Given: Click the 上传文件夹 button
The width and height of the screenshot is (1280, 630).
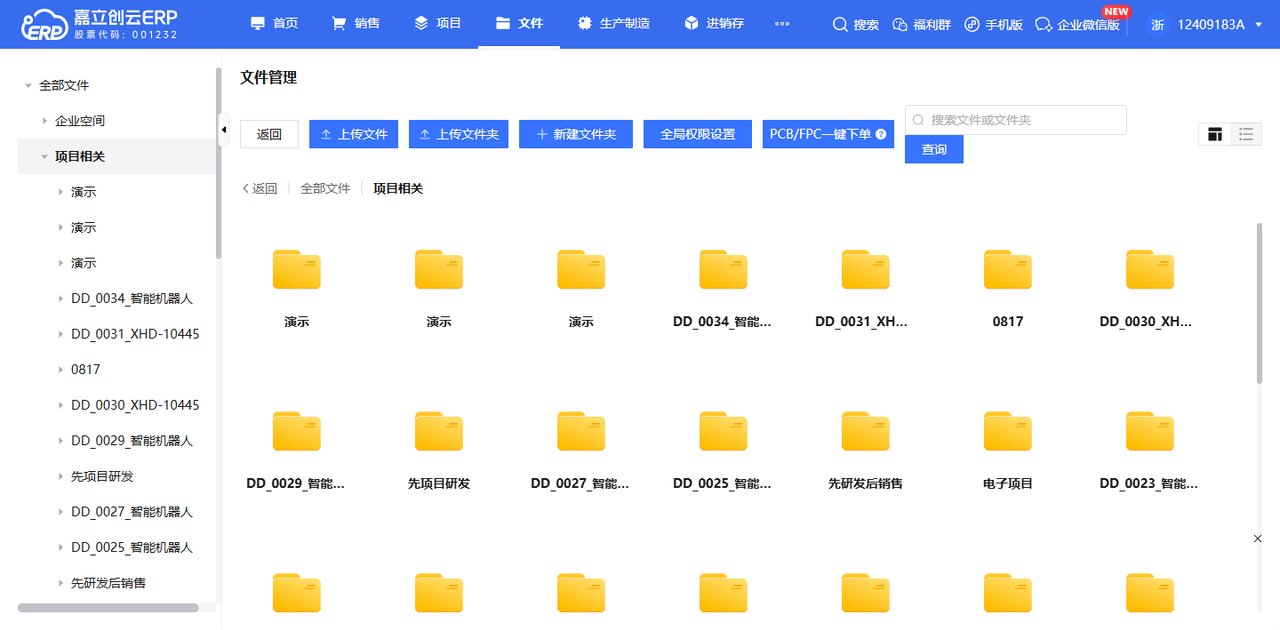Looking at the screenshot, I should (459, 134).
